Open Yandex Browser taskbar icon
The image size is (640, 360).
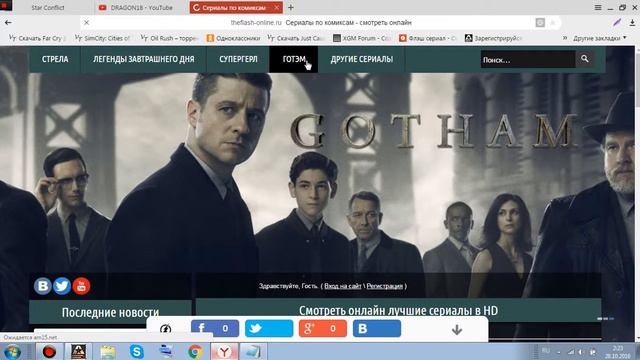tap(224, 351)
